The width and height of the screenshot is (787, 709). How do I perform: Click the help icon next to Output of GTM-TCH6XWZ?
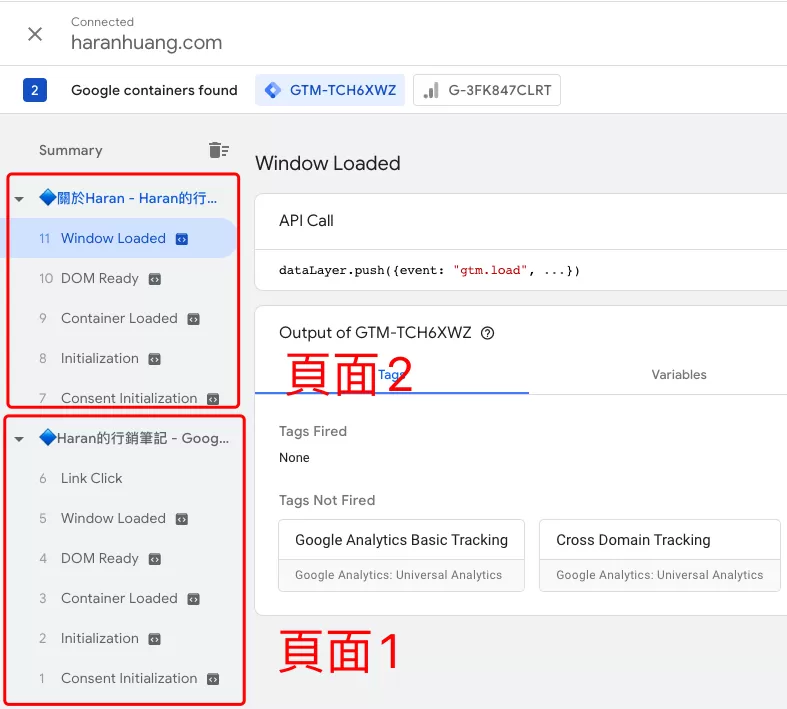[x=487, y=333]
